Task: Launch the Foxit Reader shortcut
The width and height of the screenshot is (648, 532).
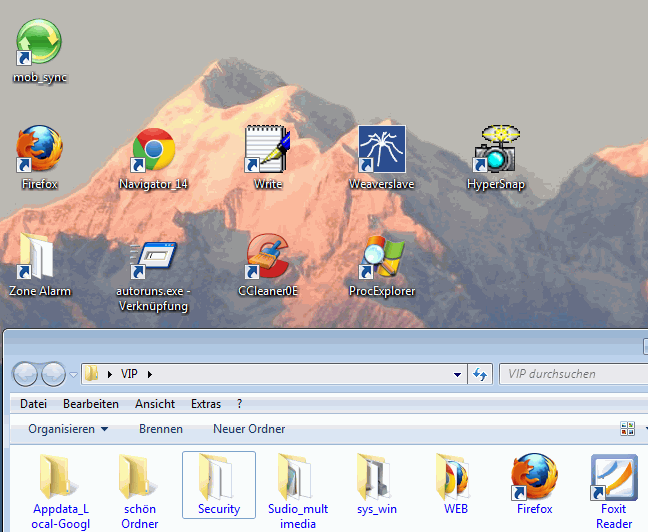Action: point(614,491)
